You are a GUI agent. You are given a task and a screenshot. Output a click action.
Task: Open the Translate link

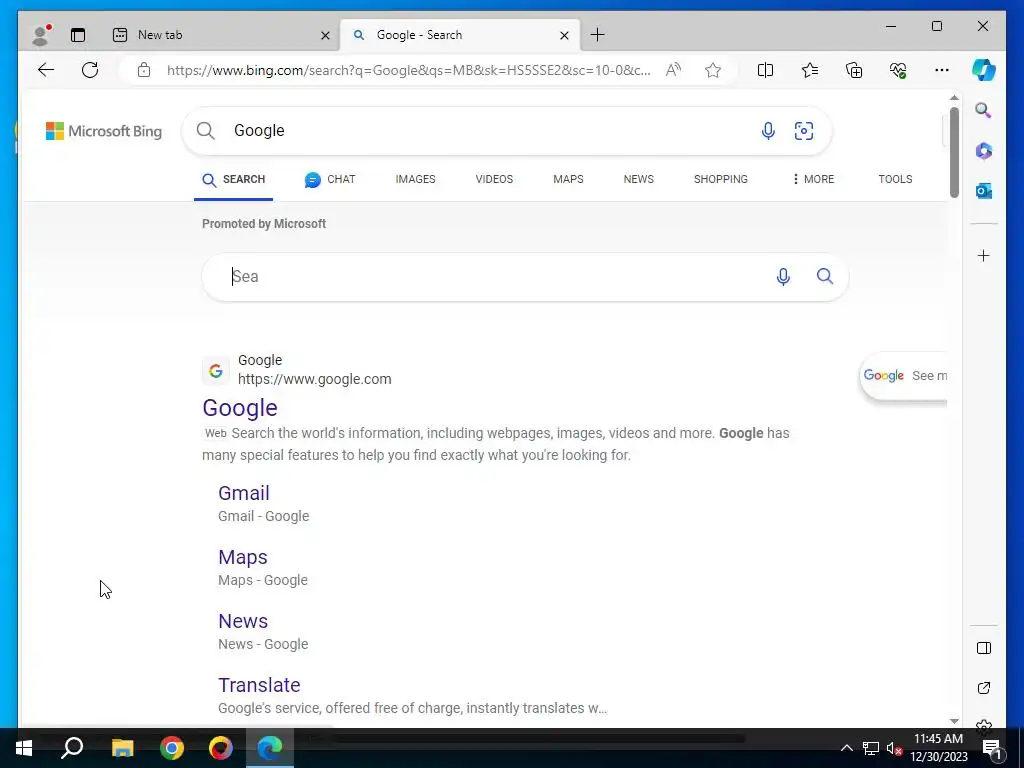tap(259, 685)
